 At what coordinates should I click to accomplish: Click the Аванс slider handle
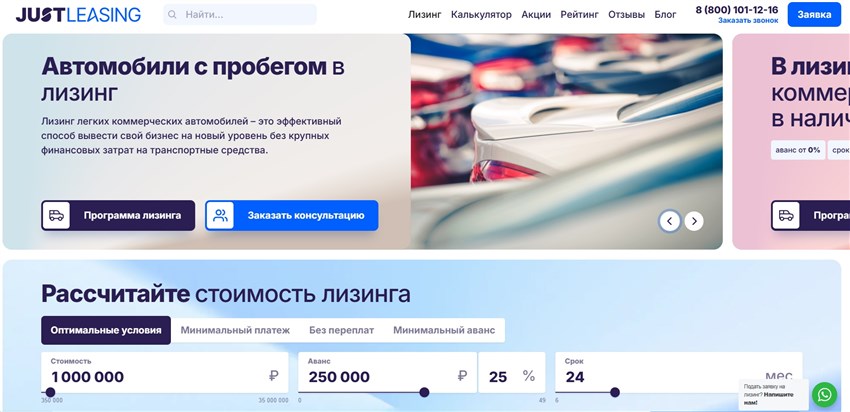[424, 392]
